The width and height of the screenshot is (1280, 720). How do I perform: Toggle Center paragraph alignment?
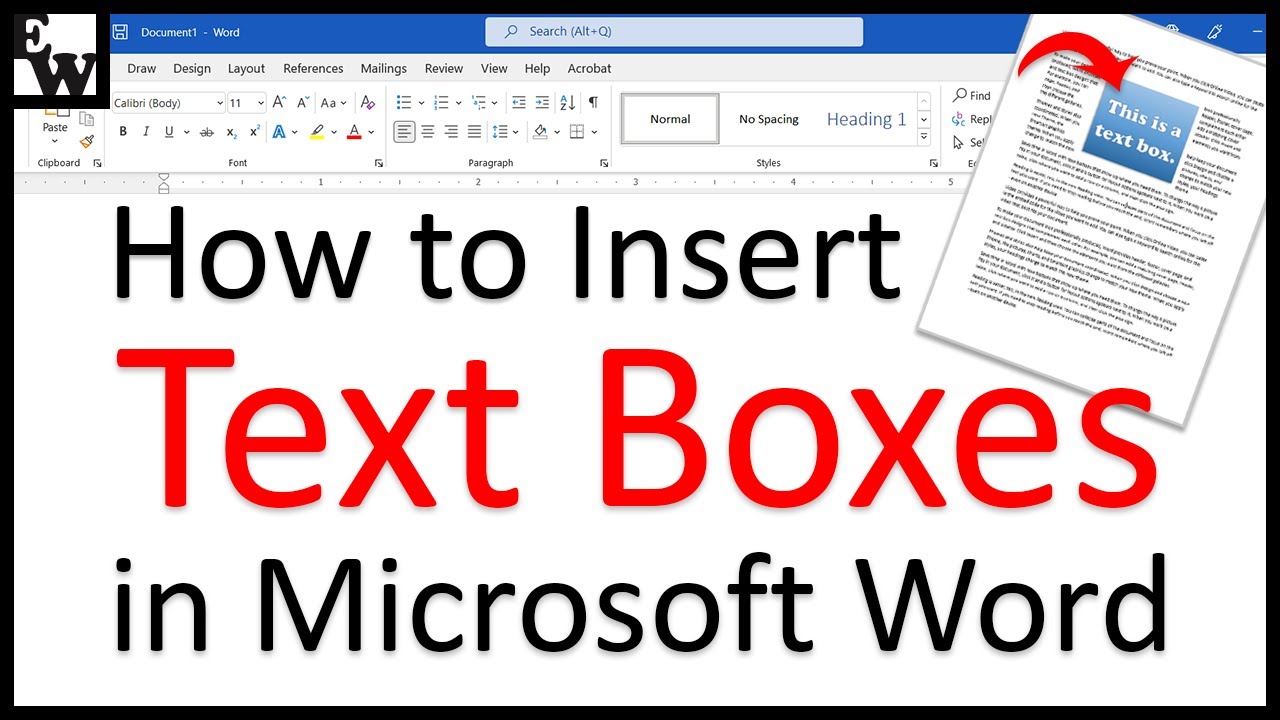428,132
